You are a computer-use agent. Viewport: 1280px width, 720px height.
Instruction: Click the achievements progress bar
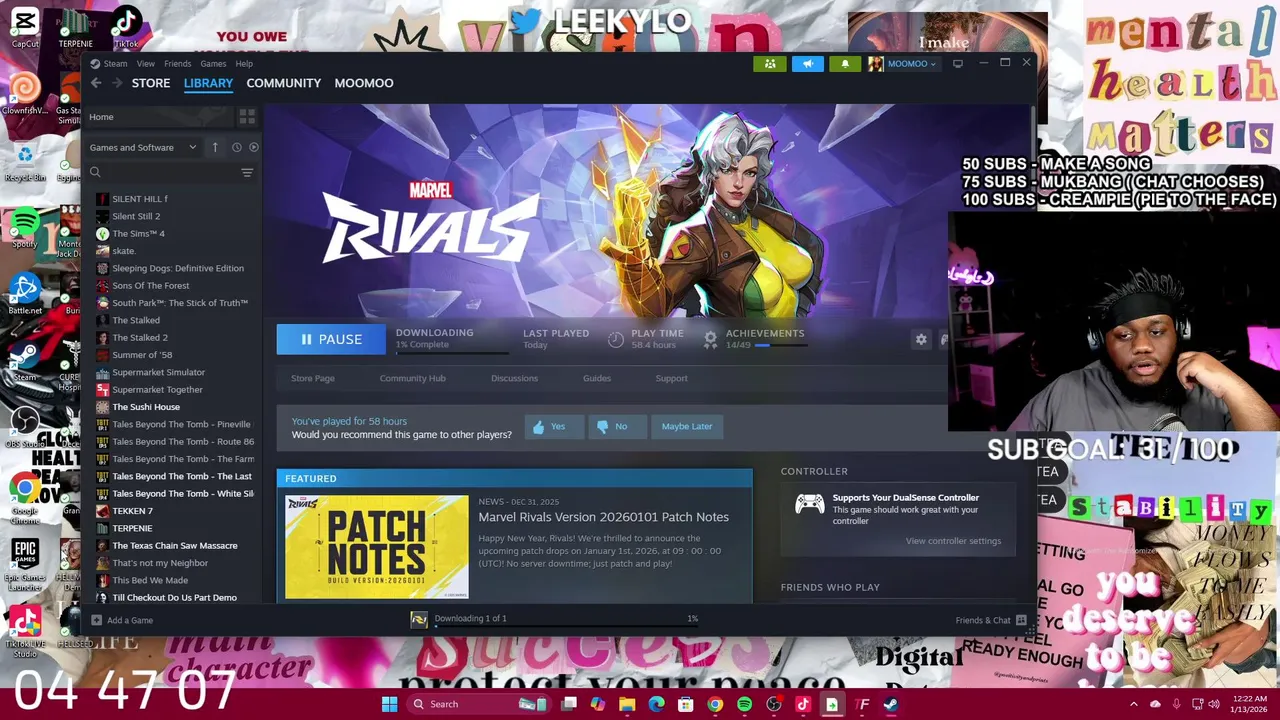click(x=781, y=345)
